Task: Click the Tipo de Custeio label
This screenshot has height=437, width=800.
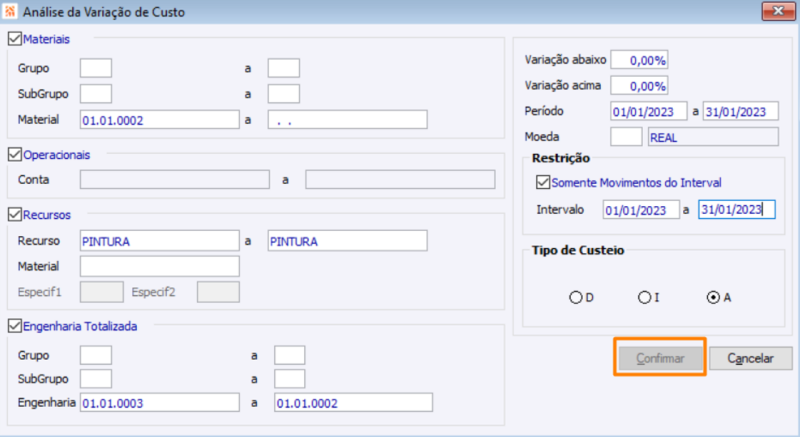Action: [x=578, y=250]
